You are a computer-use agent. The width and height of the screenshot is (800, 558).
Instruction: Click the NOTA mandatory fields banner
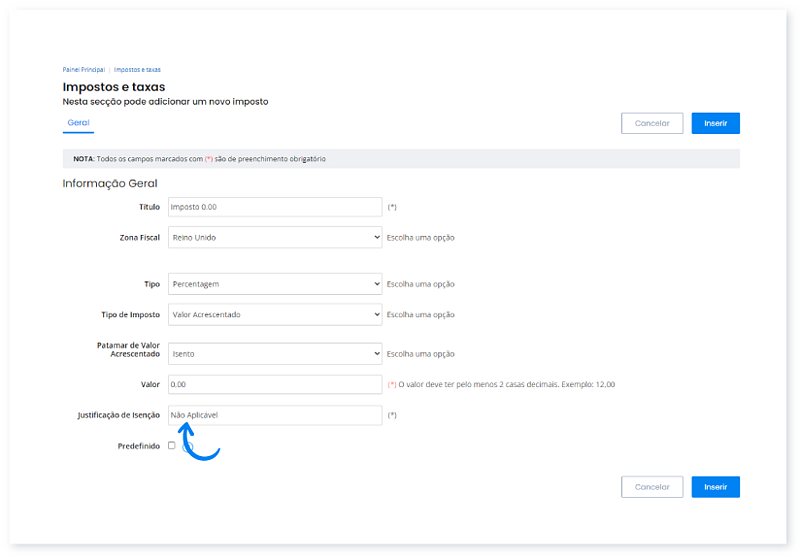(x=400, y=159)
